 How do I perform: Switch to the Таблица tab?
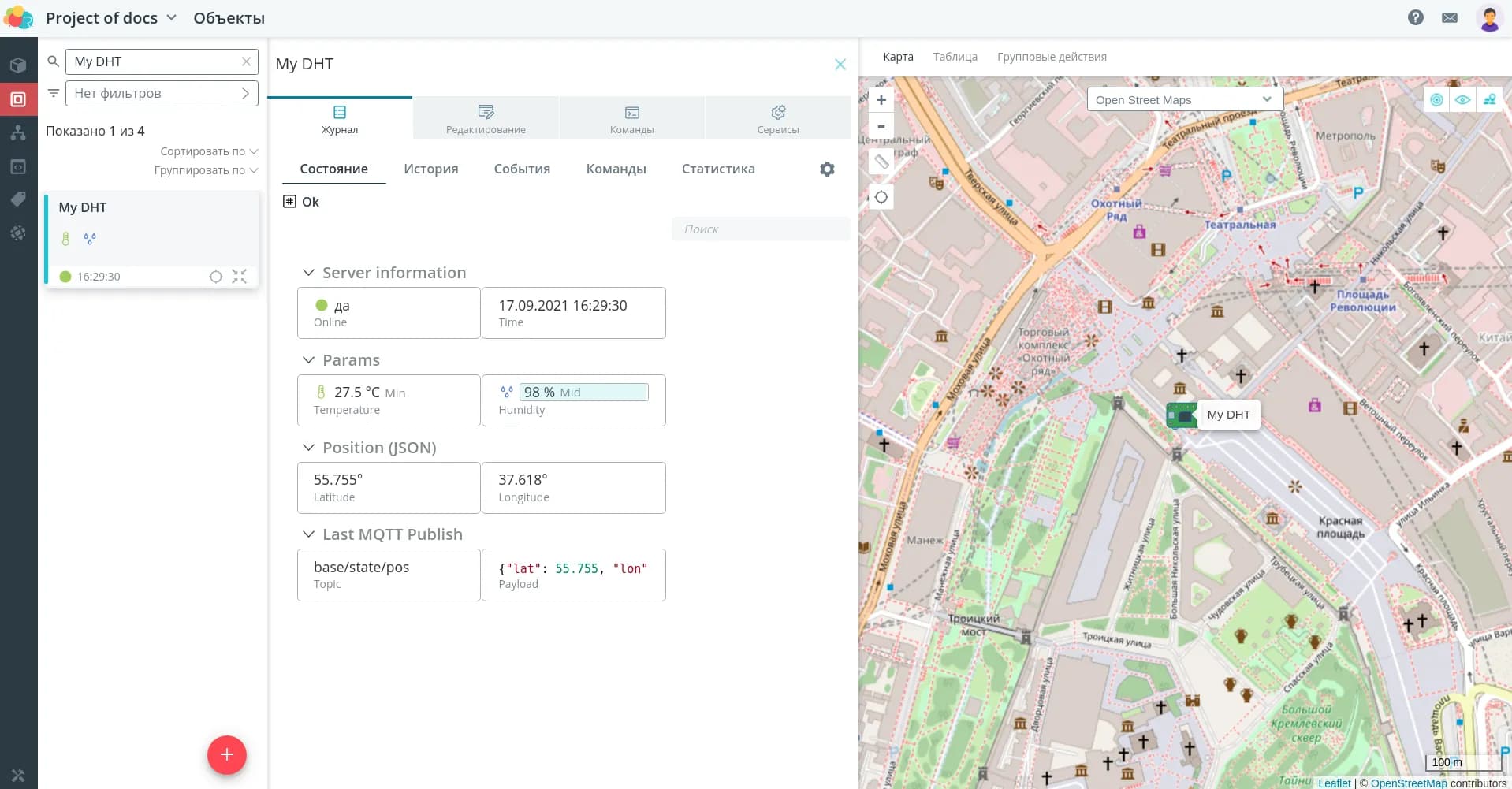[955, 57]
